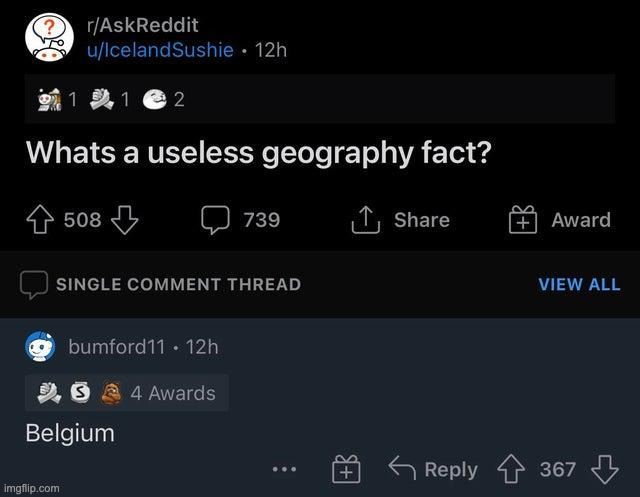Downvote the post with 508 votes
The image size is (640, 497).
tap(125, 220)
